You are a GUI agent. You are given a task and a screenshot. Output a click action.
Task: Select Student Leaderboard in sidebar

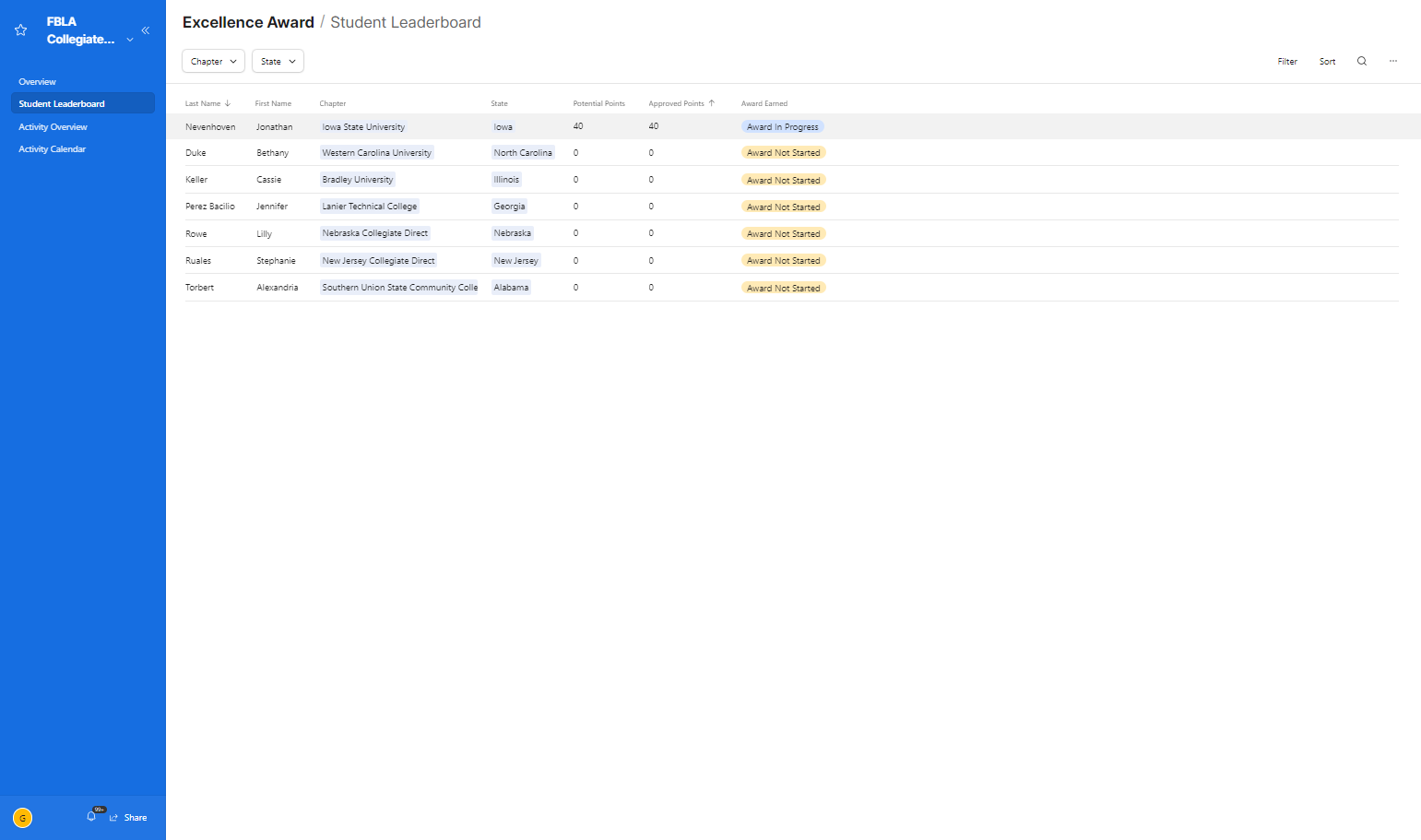[82, 103]
